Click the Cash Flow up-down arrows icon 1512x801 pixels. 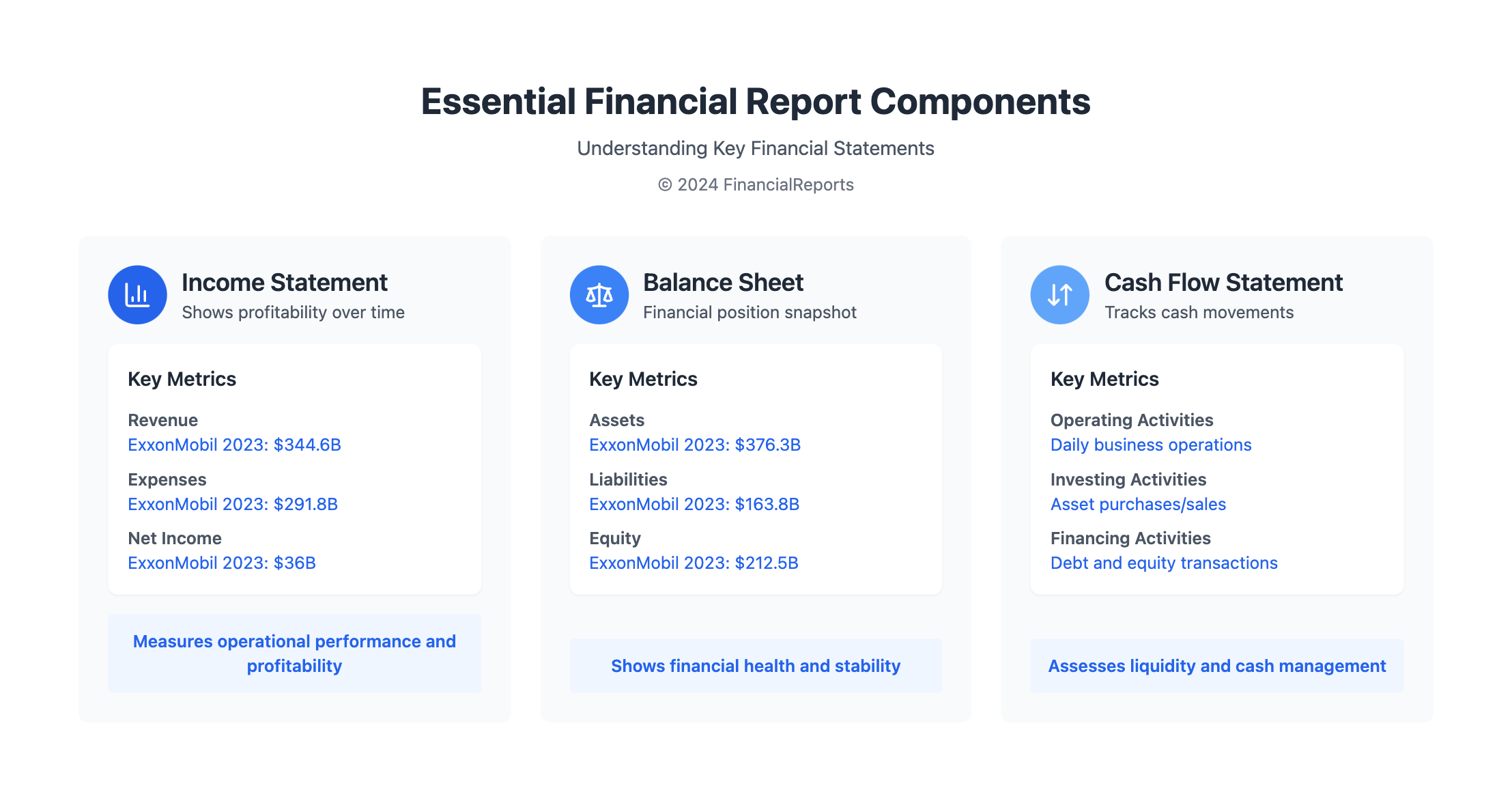[1059, 295]
